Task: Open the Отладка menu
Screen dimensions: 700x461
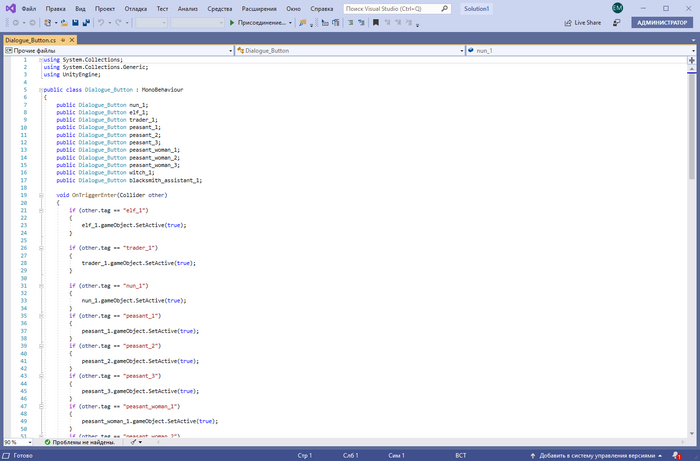Action: tap(136, 8)
